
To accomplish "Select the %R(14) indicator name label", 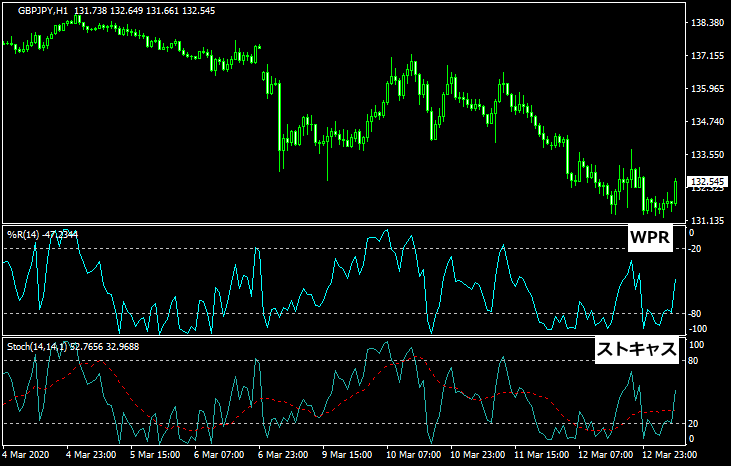I will pyautogui.click(x=22, y=234).
